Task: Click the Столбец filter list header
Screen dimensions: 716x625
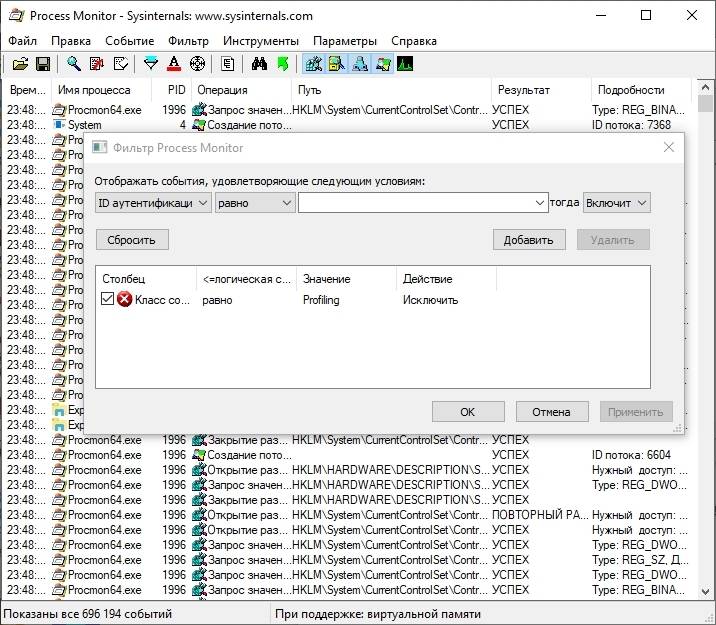Action: click(146, 278)
